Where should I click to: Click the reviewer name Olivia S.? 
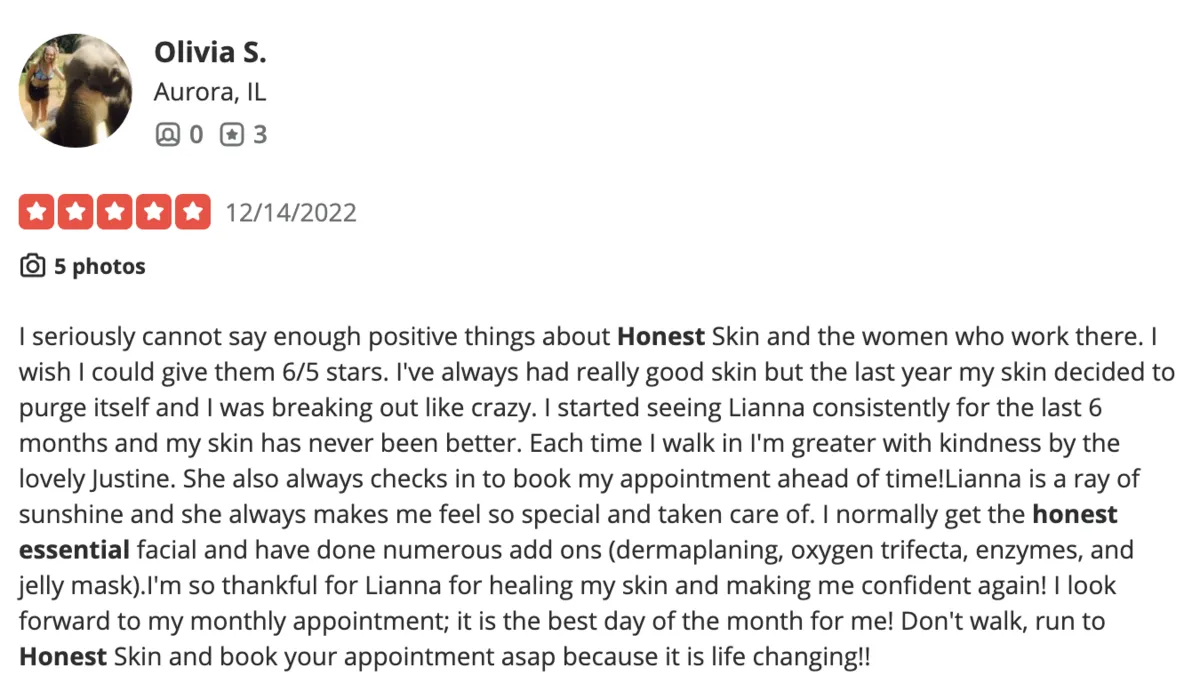point(210,52)
